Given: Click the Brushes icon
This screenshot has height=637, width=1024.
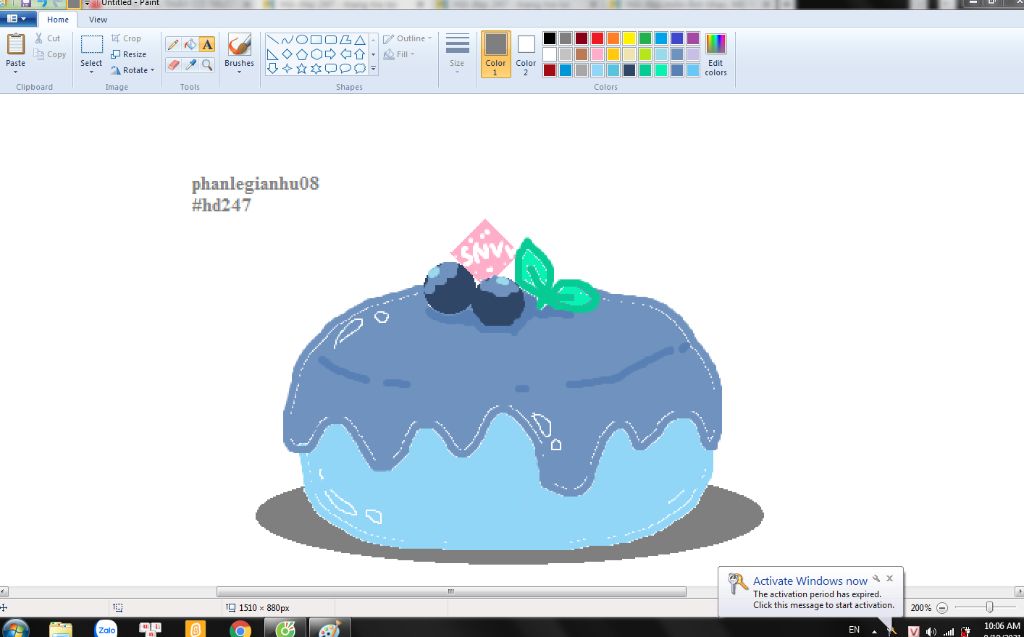Looking at the screenshot, I should point(239,44).
